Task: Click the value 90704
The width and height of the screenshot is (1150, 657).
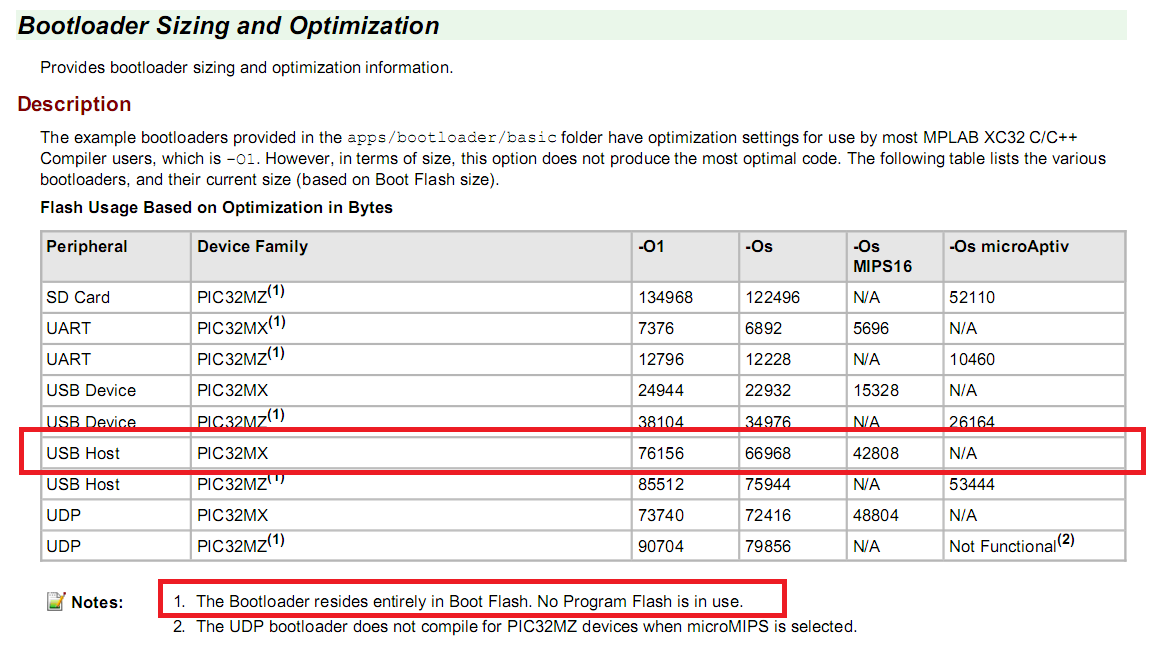Action: tap(661, 546)
